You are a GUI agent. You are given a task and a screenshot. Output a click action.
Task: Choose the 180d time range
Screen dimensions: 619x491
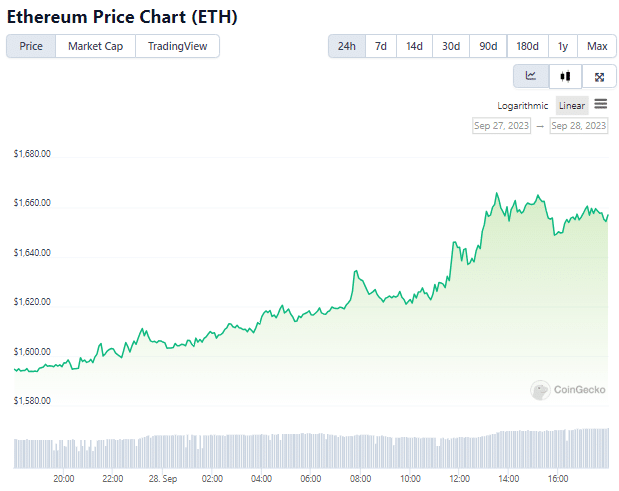pyautogui.click(x=527, y=47)
